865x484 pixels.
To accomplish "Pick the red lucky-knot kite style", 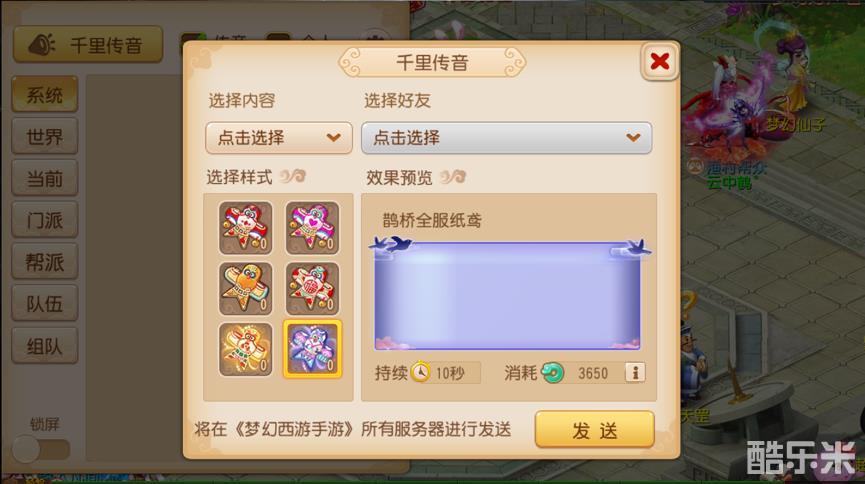I will 312,288.
